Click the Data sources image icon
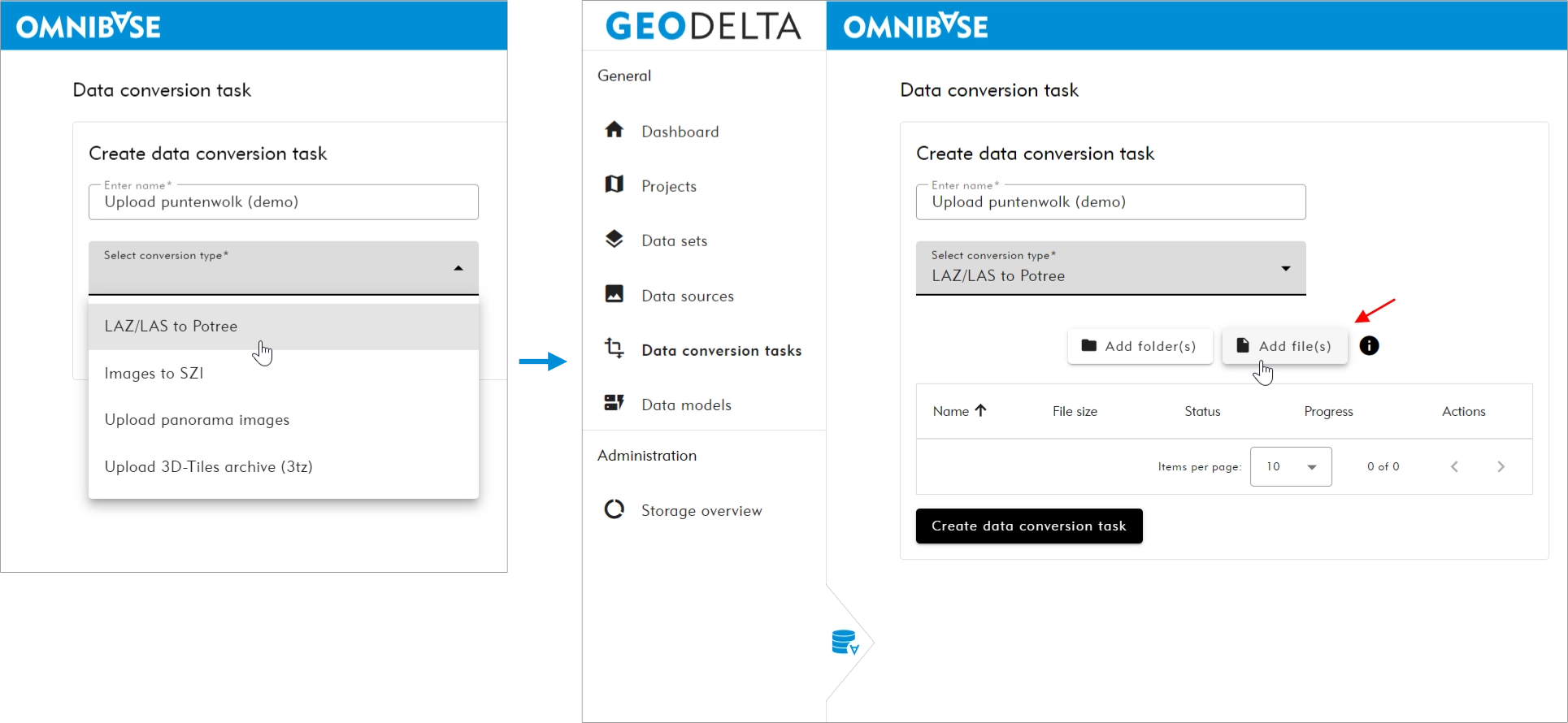Screen dimensions: 1568x723 pos(615,294)
